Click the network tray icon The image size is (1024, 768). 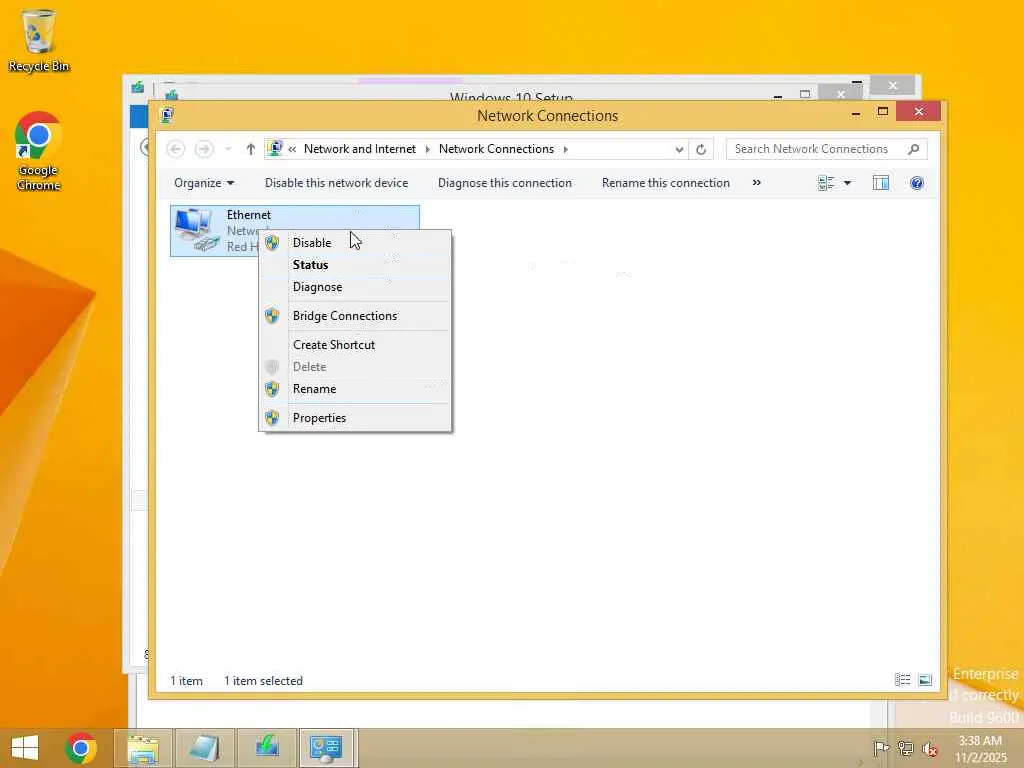tap(905, 748)
